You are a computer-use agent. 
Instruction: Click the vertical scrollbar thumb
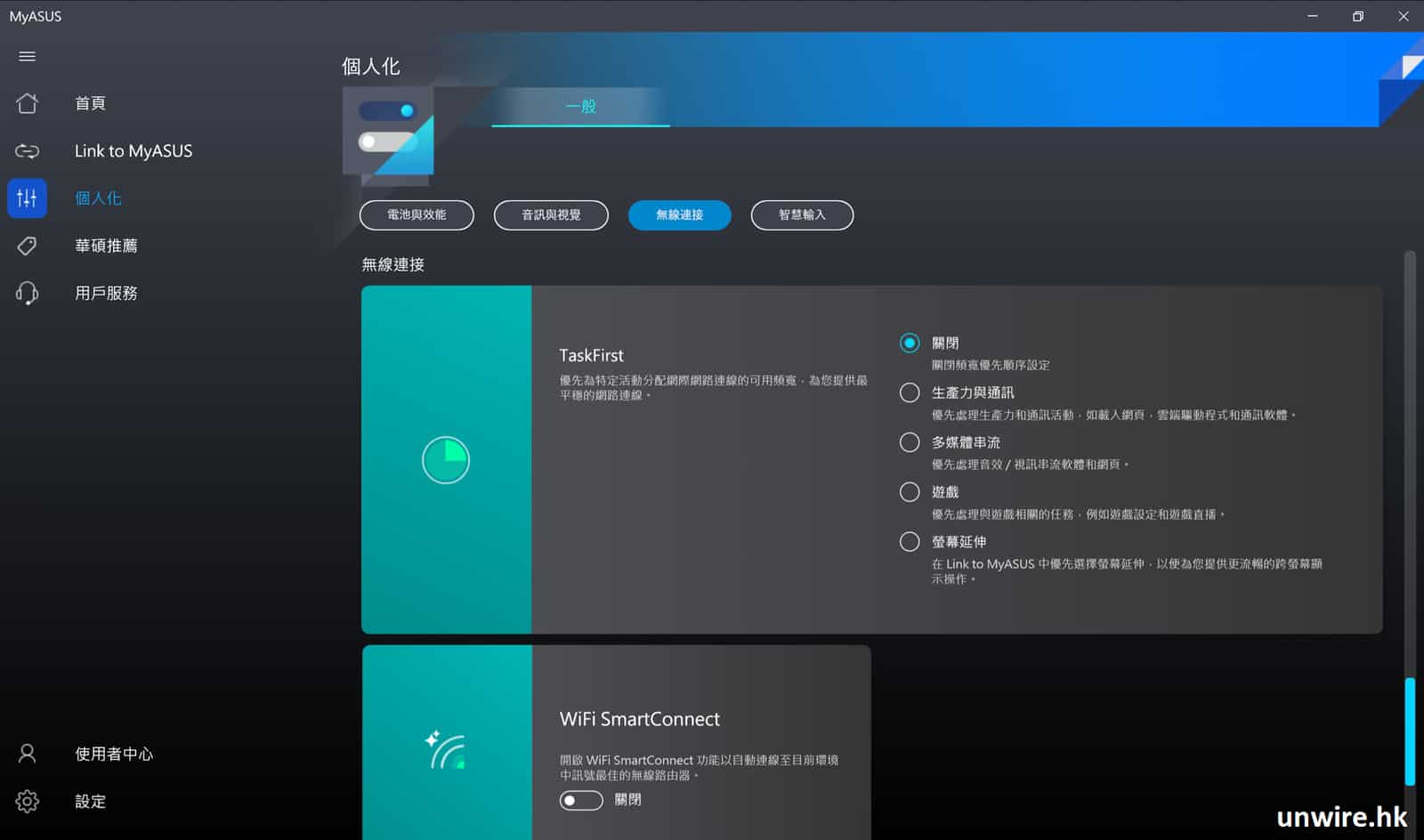pos(1409,731)
